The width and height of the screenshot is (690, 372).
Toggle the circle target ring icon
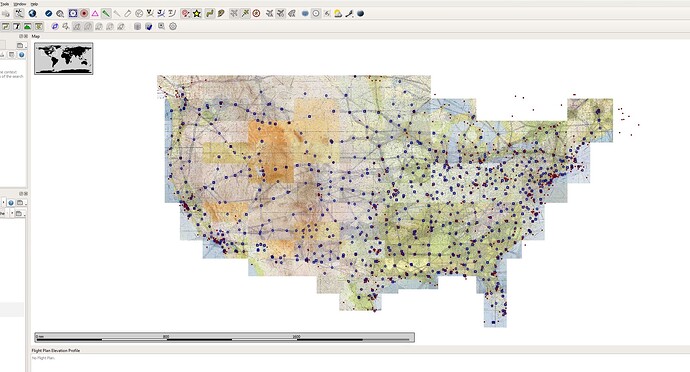tap(316, 14)
